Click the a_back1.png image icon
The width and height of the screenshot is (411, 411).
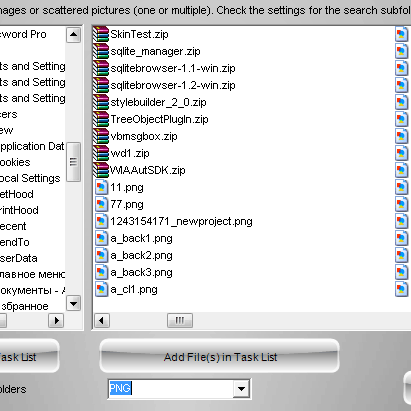coord(101,238)
